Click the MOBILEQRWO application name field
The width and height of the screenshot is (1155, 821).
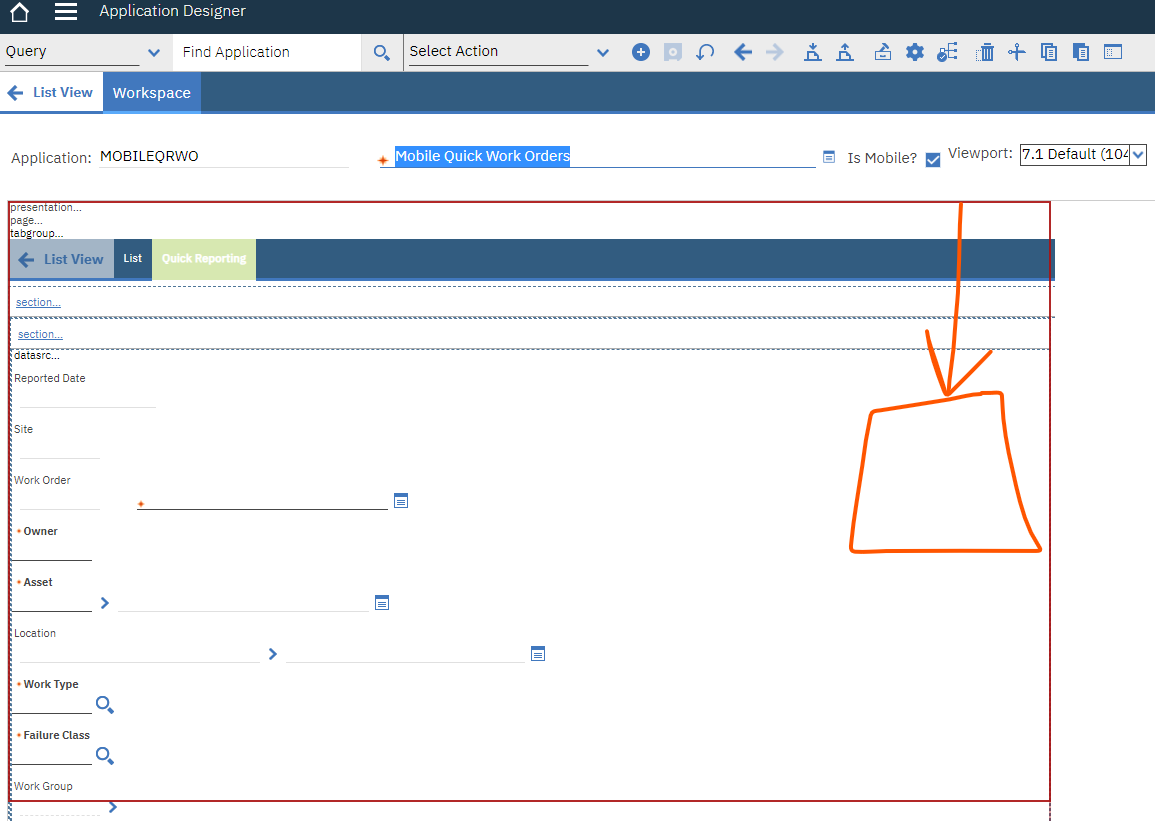coord(224,157)
